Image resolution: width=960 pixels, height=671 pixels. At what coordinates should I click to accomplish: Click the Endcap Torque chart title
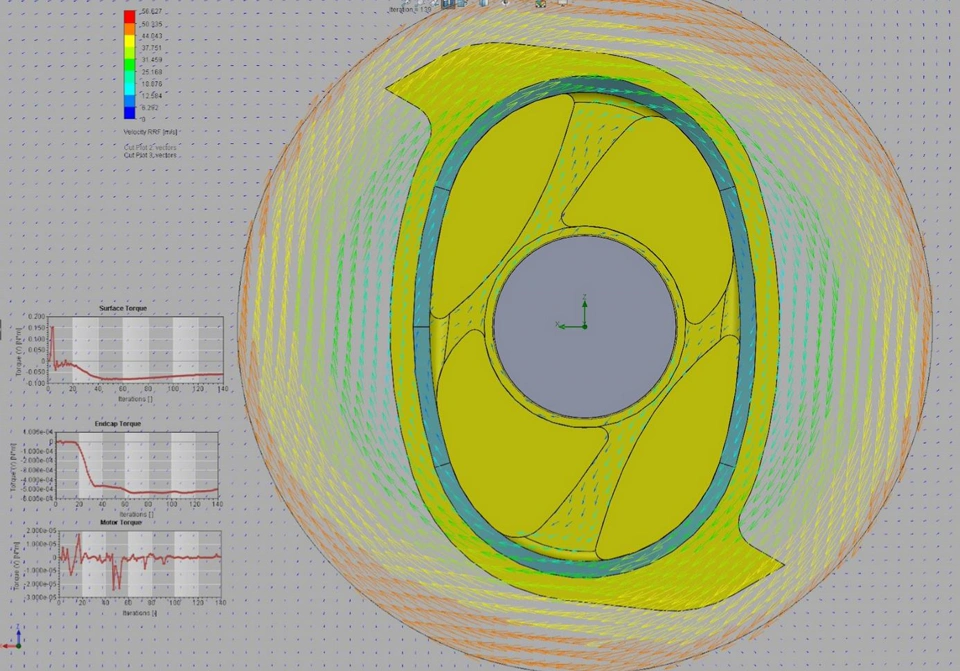pos(118,424)
